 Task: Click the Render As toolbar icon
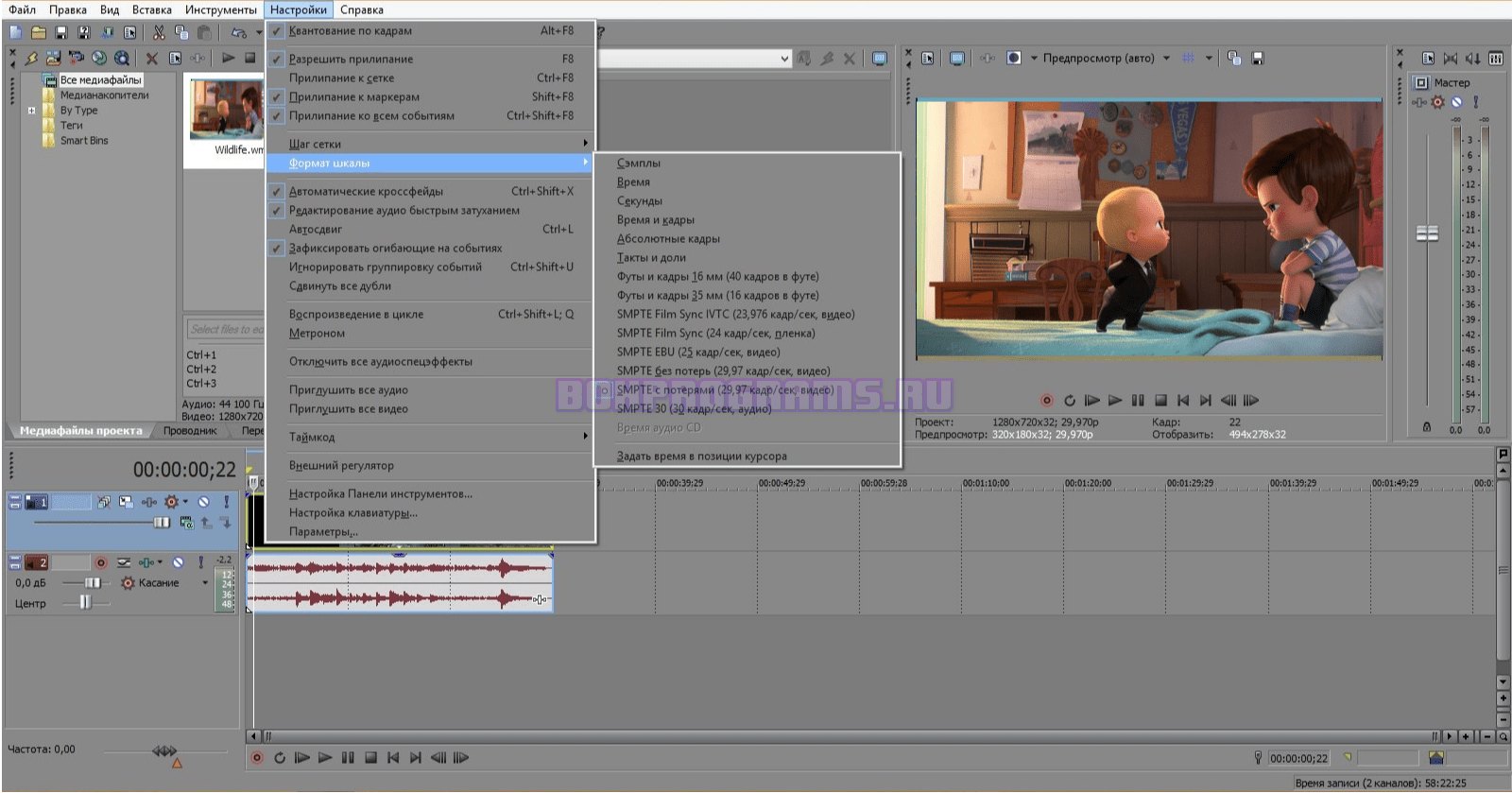[107, 32]
